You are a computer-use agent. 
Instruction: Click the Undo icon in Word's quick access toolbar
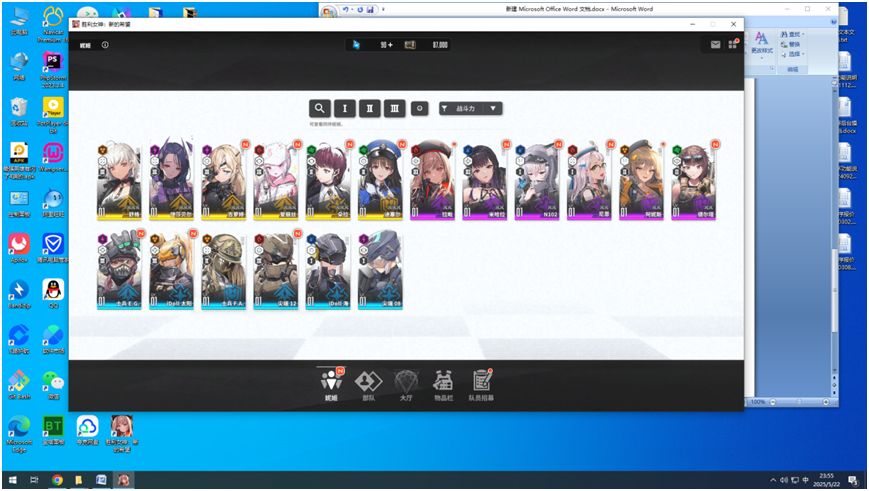pos(346,9)
